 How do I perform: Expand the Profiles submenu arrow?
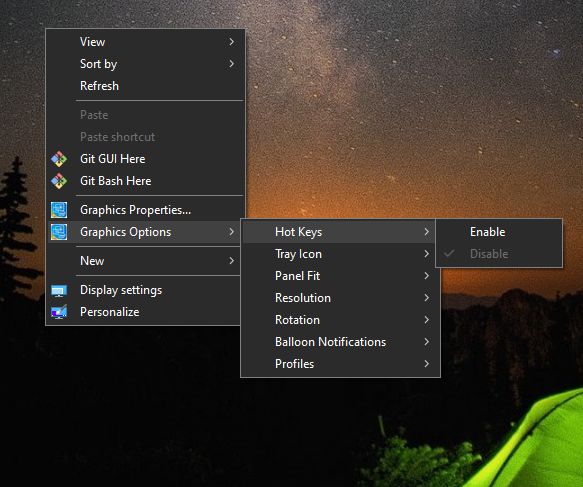(x=426, y=364)
